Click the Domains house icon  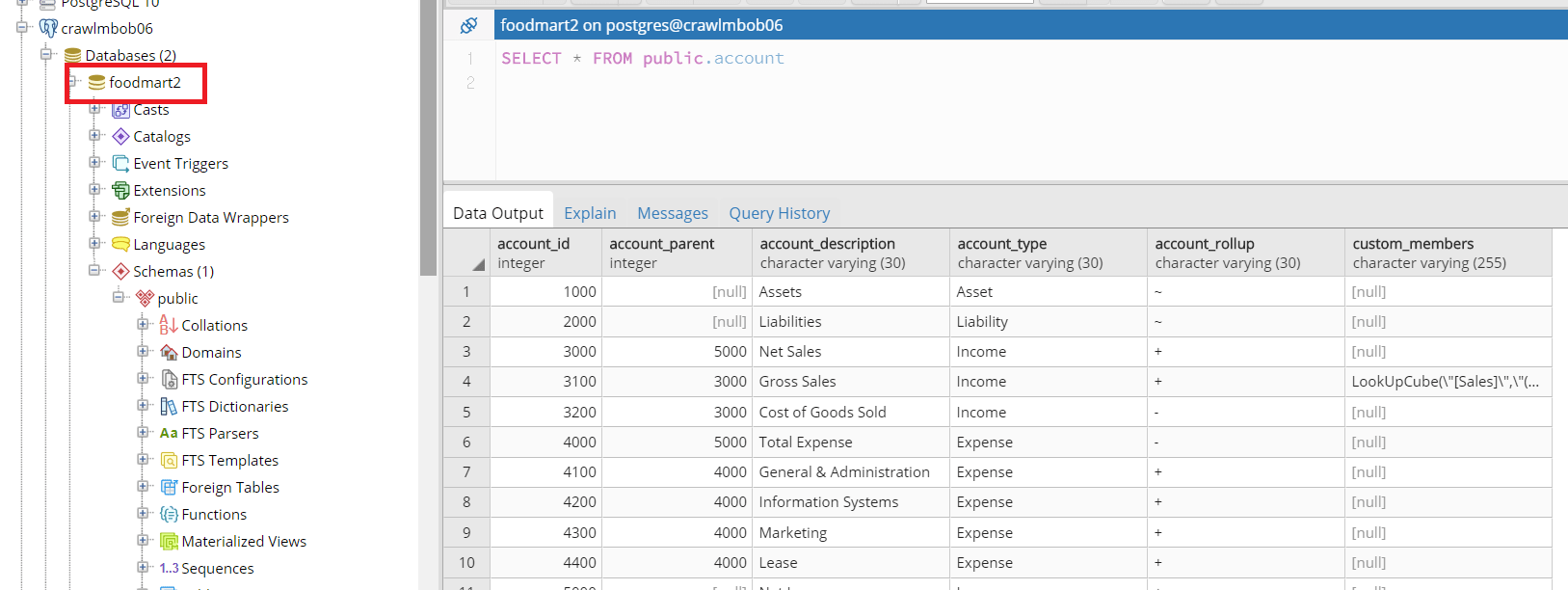(x=169, y=352)
